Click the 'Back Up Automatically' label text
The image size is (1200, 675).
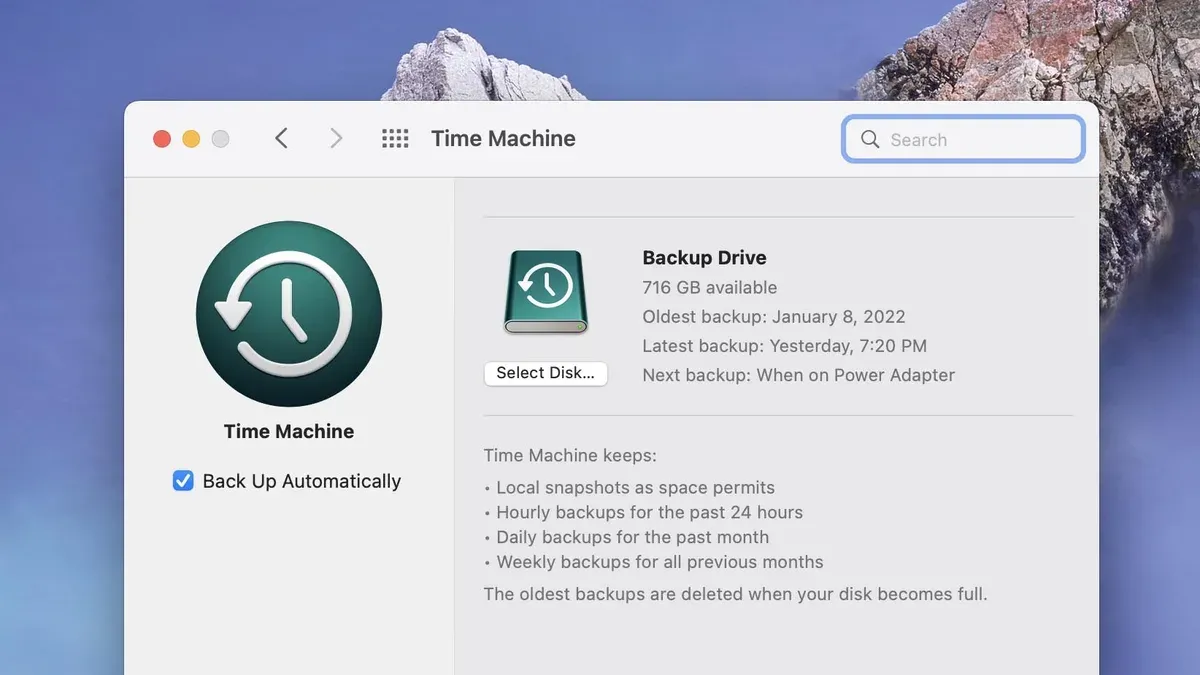coord(302,481)
